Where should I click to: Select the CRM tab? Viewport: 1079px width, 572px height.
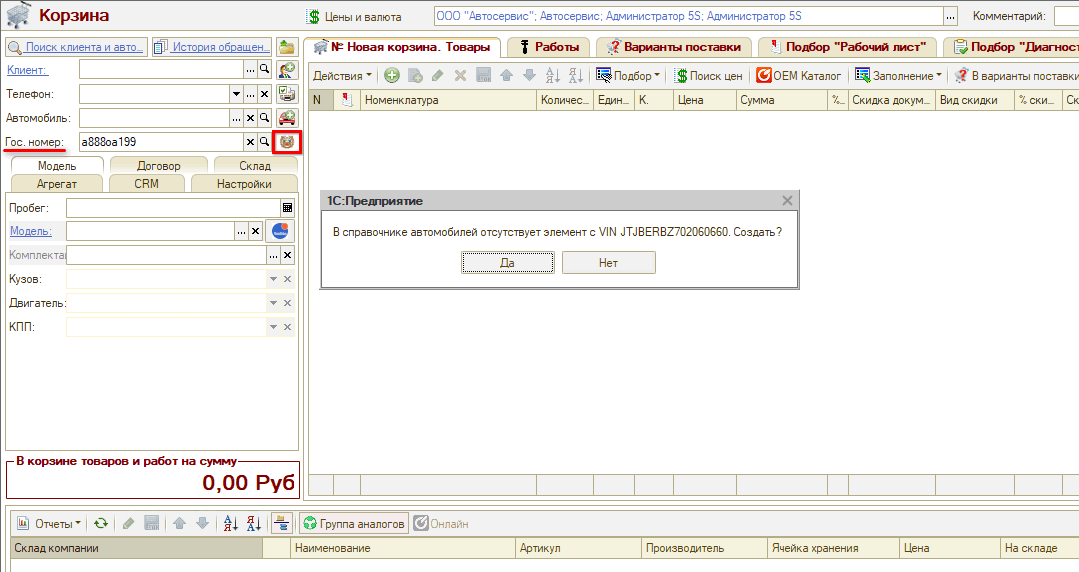[146, 184]
